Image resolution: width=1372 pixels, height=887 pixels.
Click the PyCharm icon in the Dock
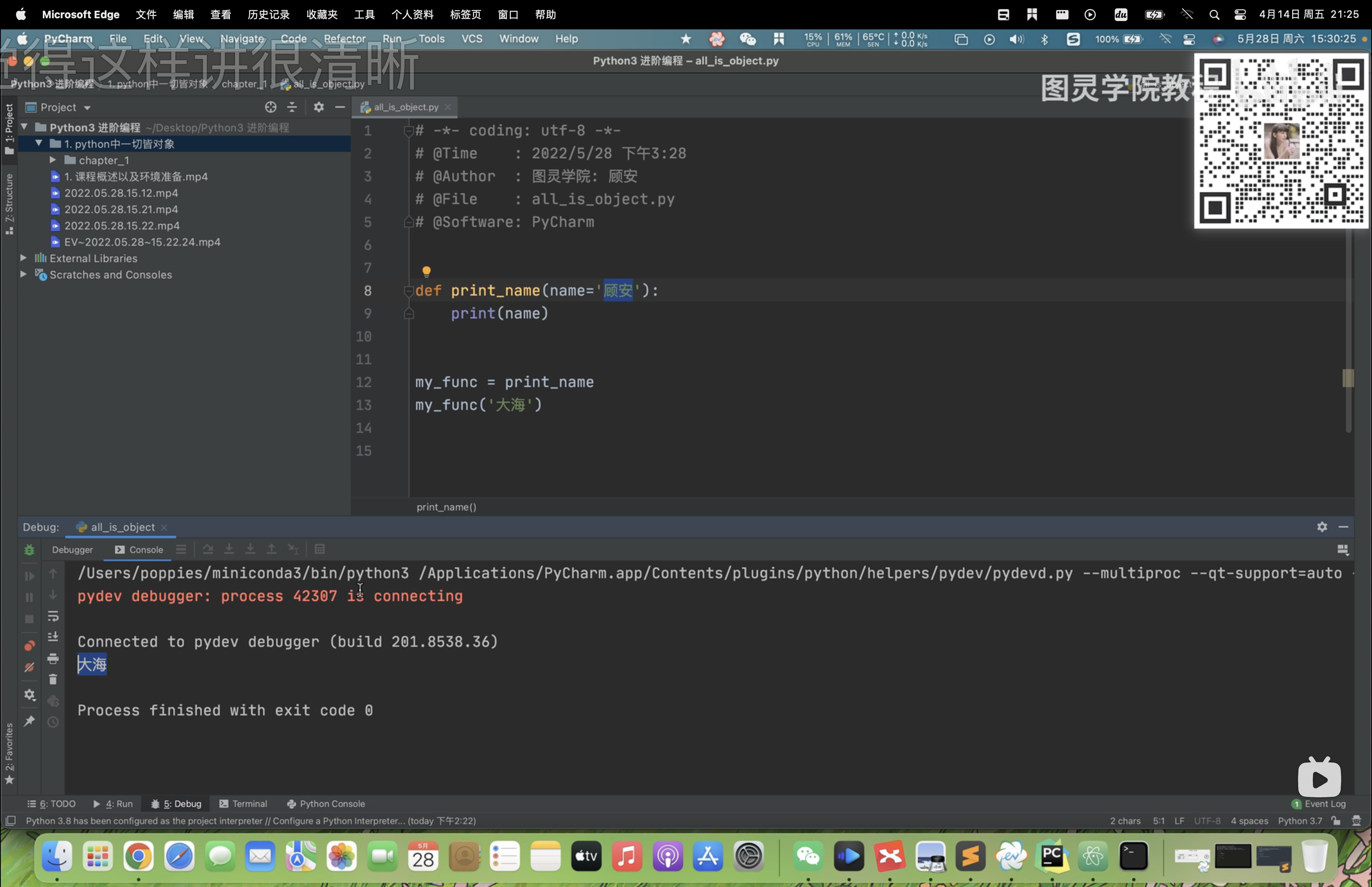(x=1052, y=856)
